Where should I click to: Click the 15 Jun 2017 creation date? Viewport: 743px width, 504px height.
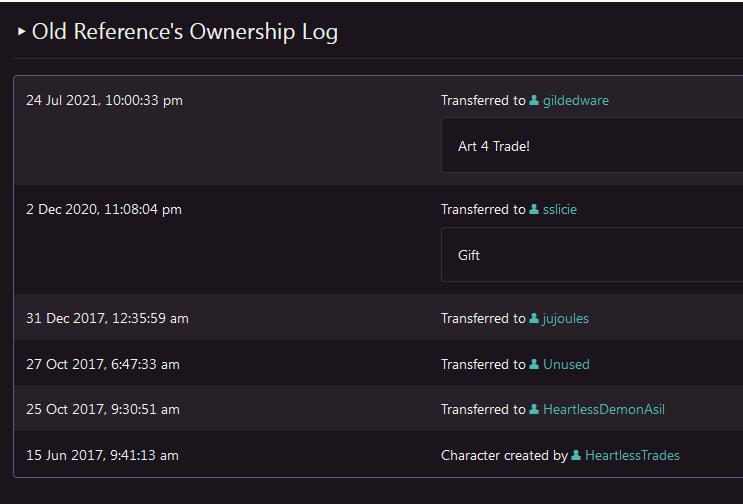[102, 455]
